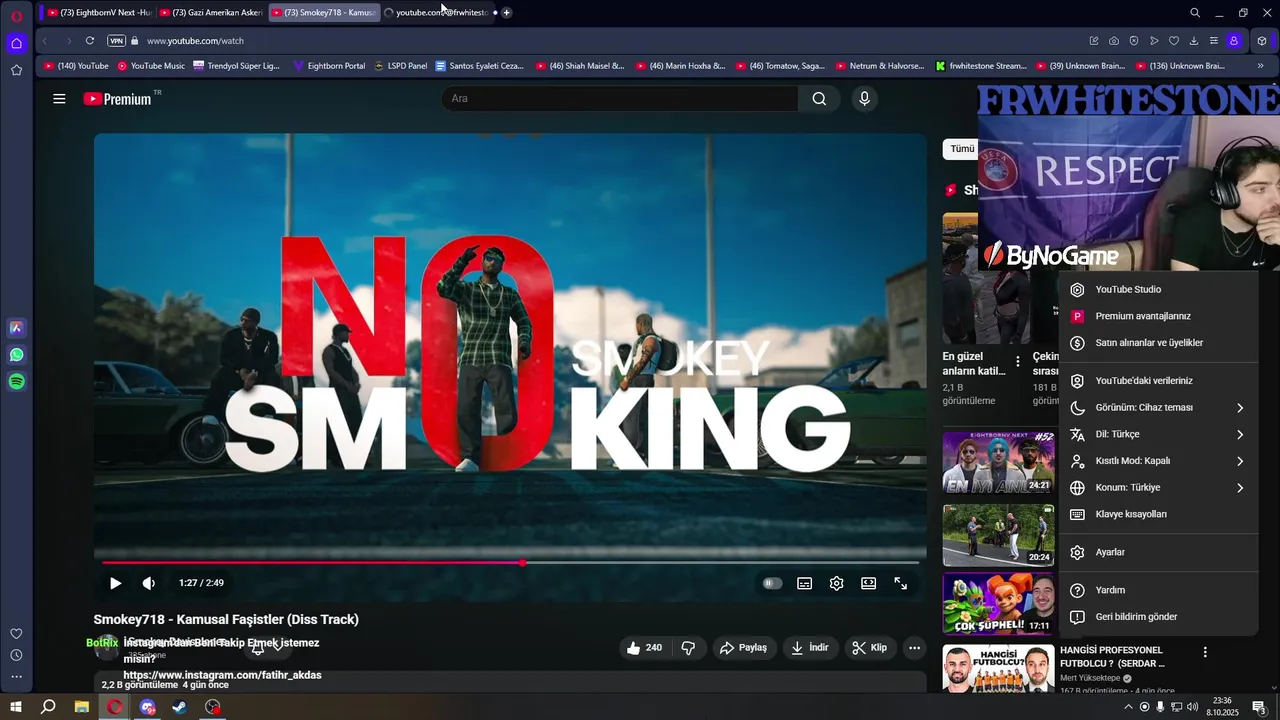Open the player settings gear

836,583
